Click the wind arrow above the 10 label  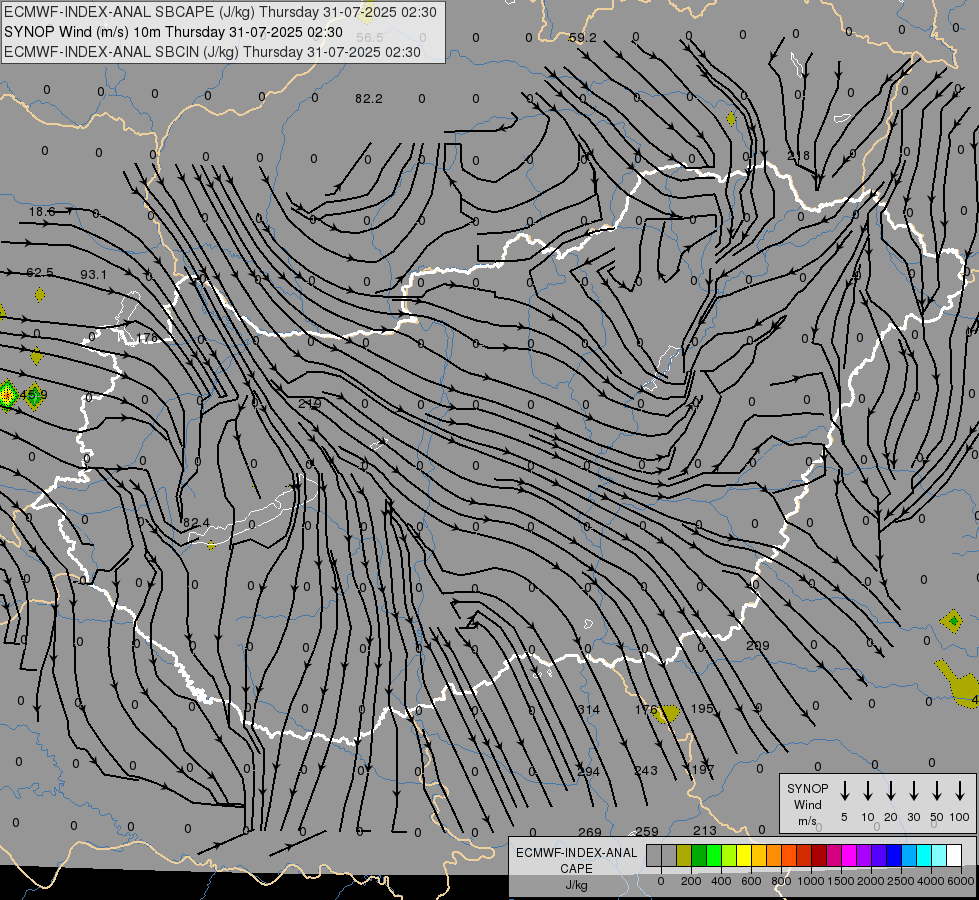(868, 791)
